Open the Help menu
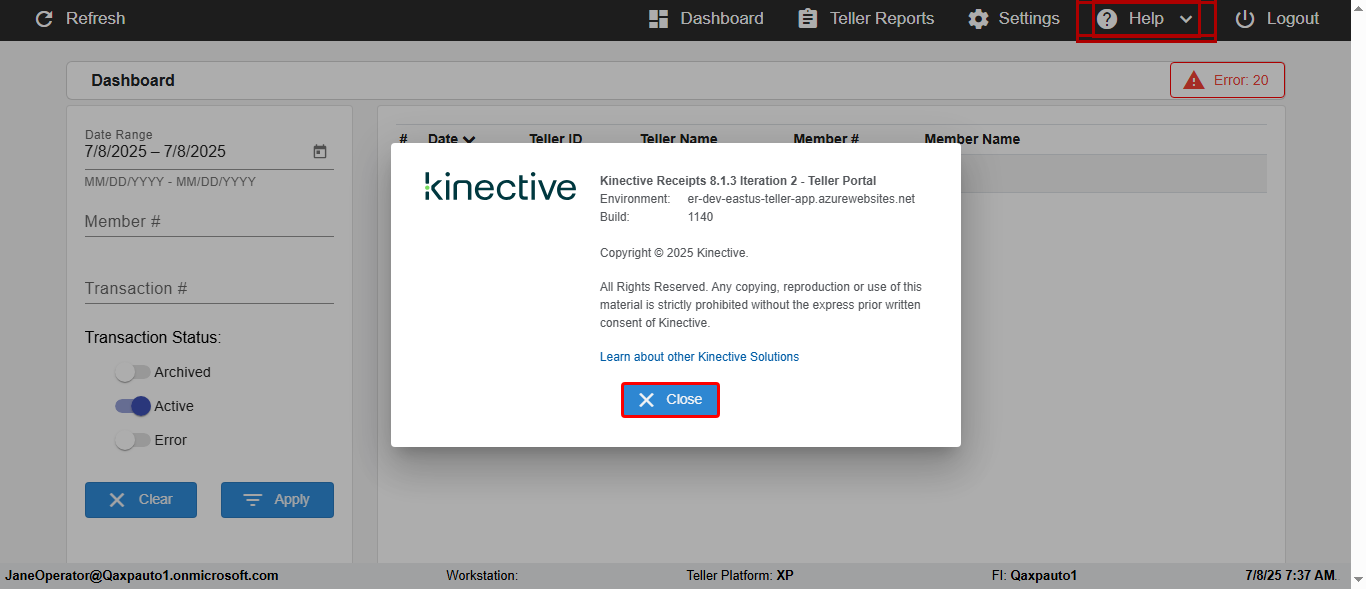 [1145, 19]
